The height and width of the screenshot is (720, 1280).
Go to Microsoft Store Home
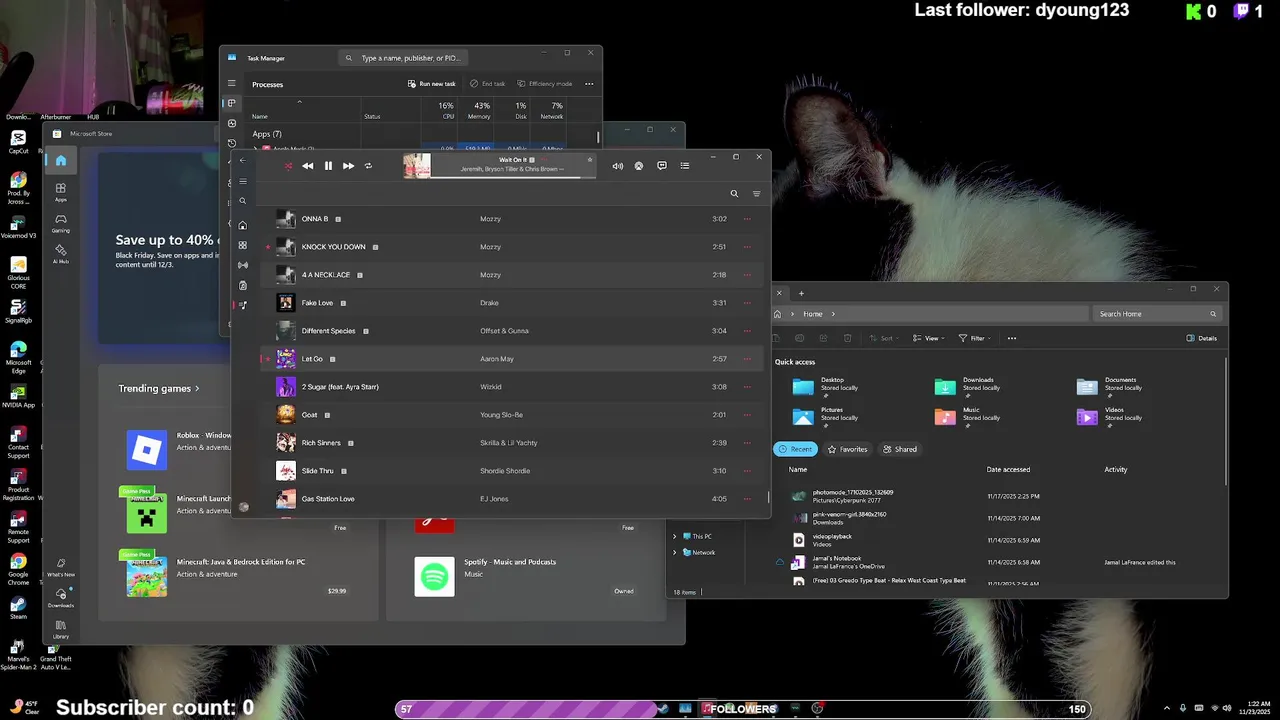pyautogui.click(x=61, y=160)
